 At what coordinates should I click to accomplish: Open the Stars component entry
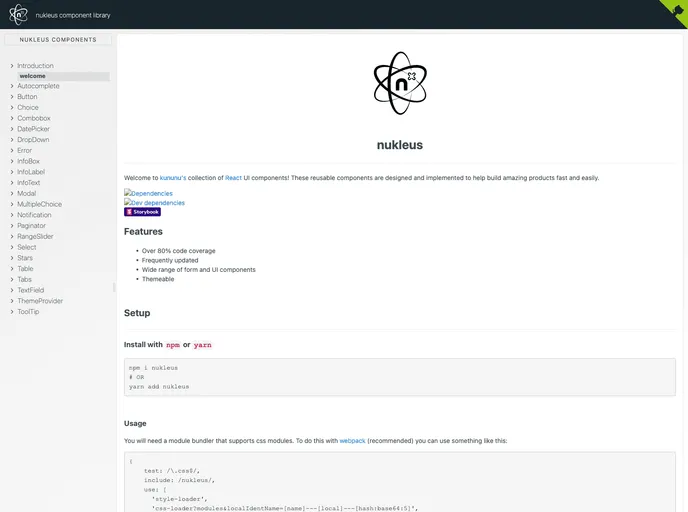pos(25,258)
